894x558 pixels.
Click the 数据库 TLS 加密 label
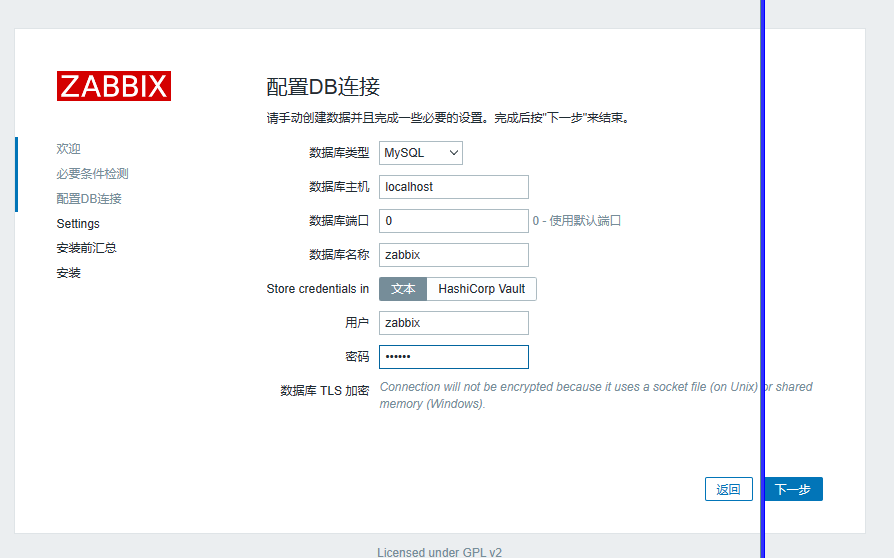point(325,390)
